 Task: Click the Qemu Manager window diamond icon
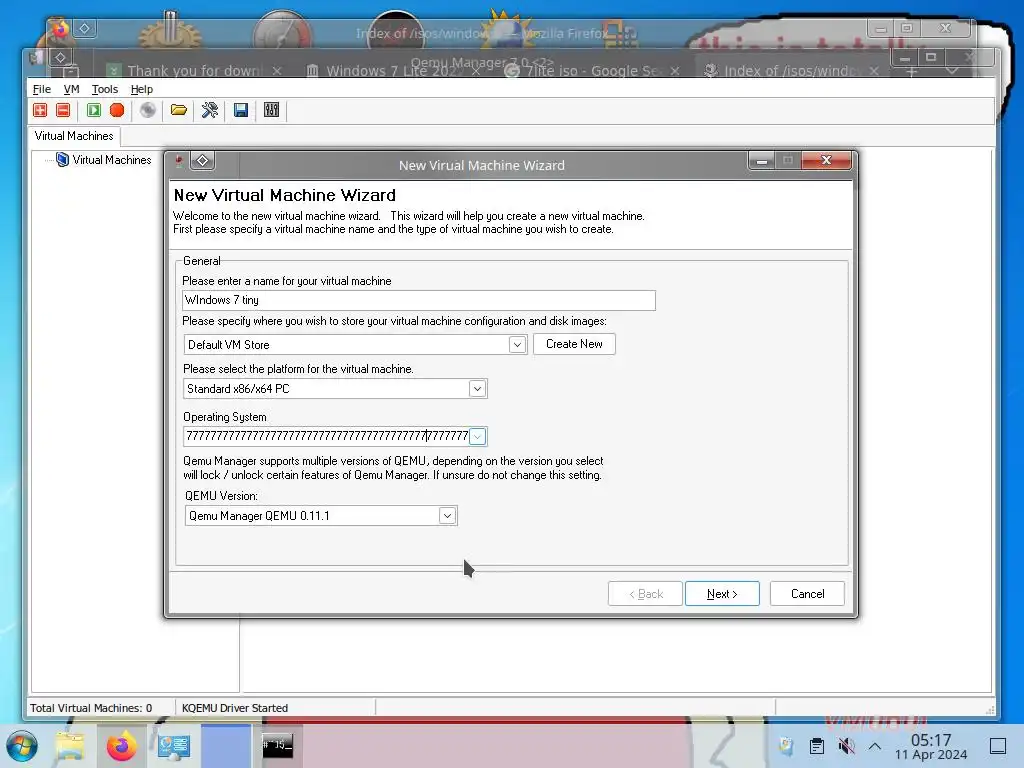click(x=60, y=57)
